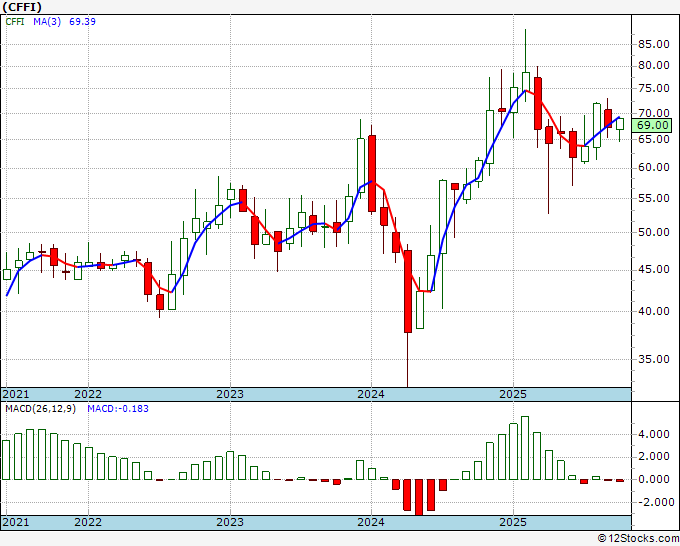Click the 69.39 moving average value
The height and width of the screenshot is (546, 680).
(82, 22)
